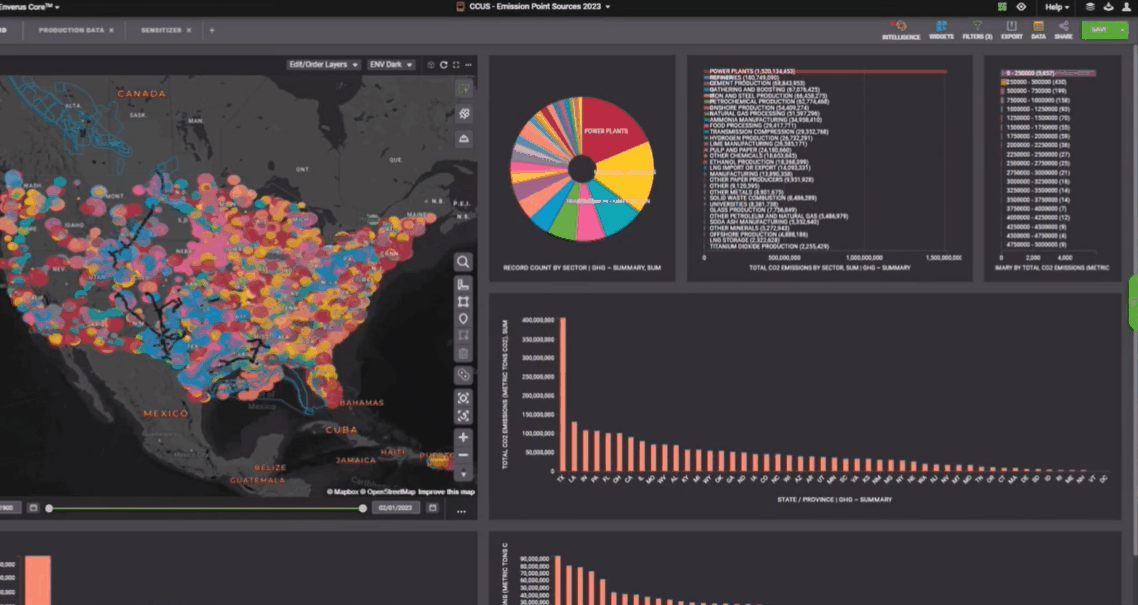Click the Improve this map link
This screenshot has height=605, width=1138.
[446, 492]
